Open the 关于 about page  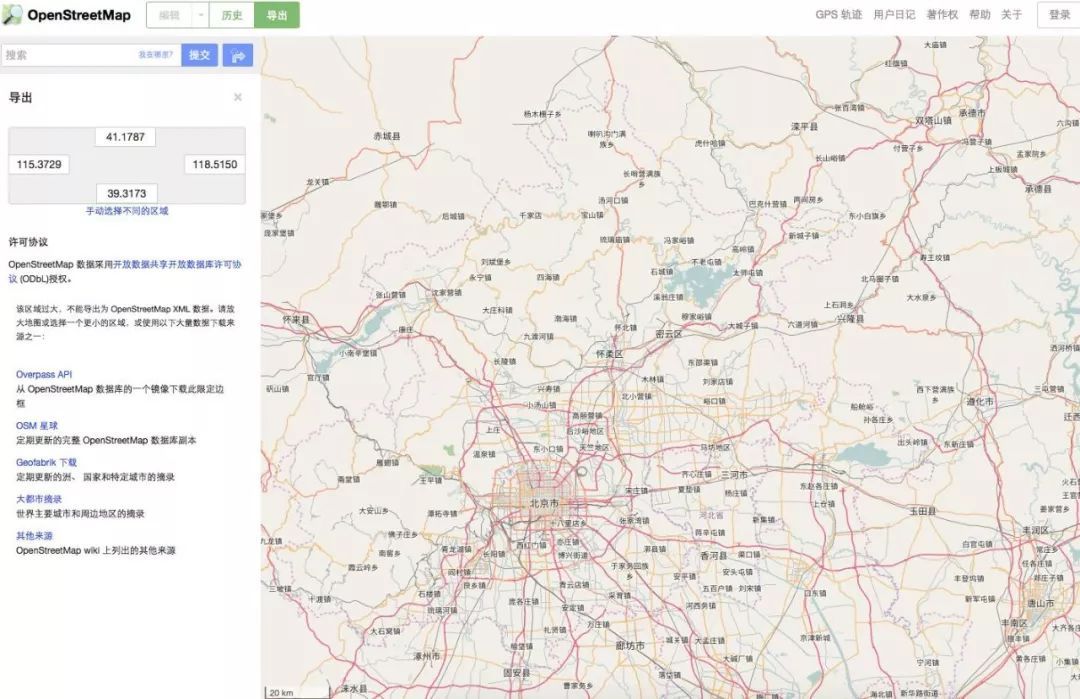click(1011, 14)
